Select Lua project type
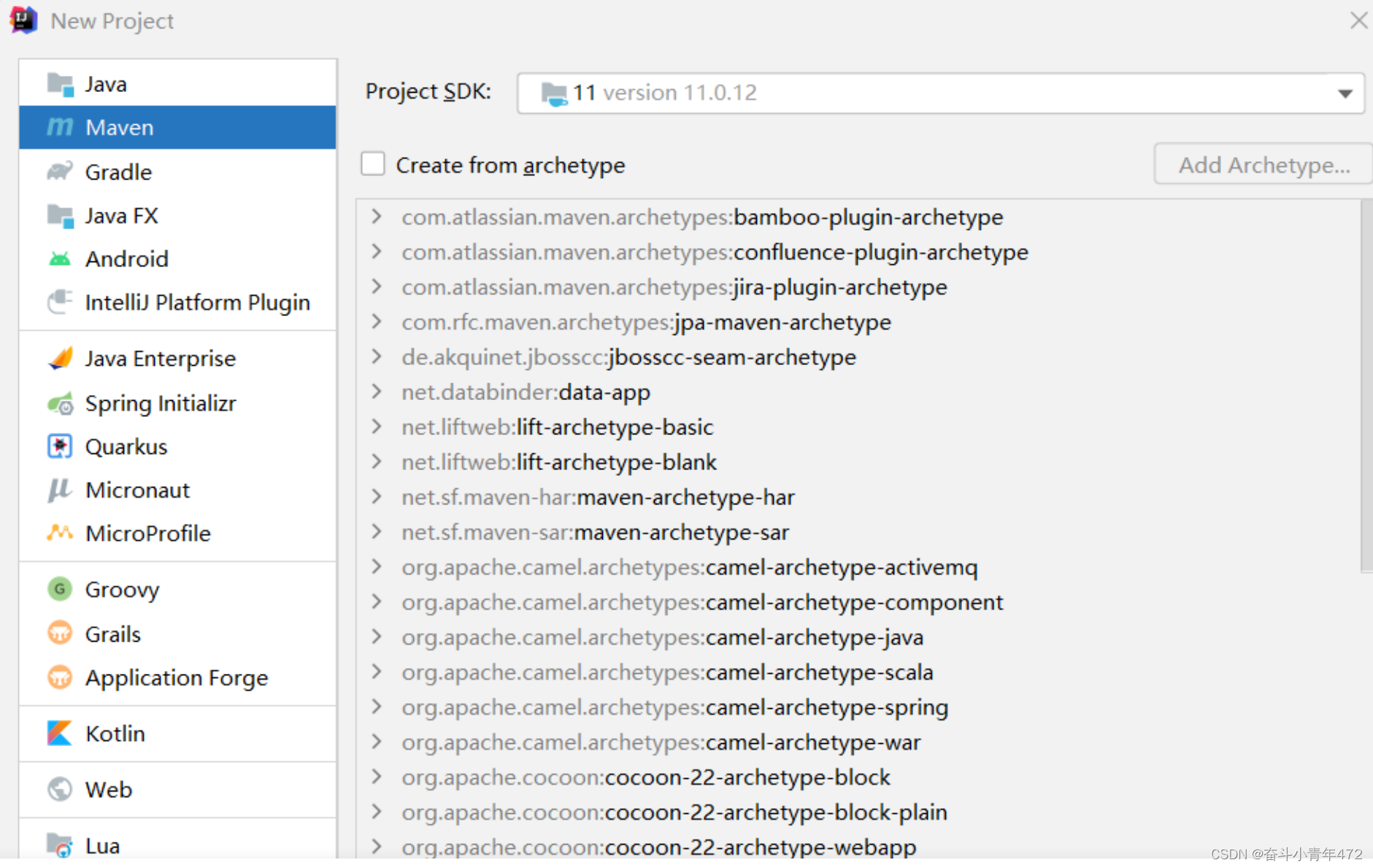 click(x=178, y=844)
